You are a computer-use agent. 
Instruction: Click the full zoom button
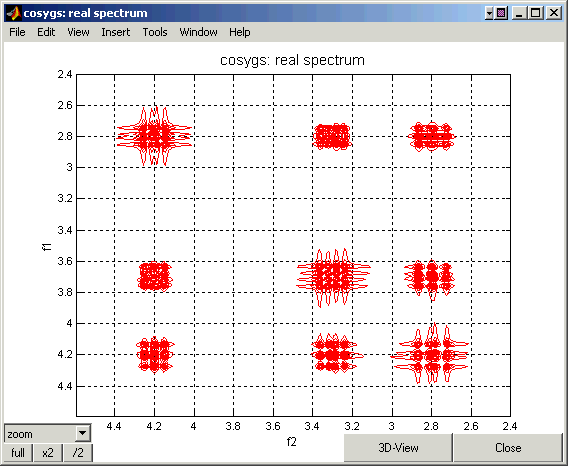coord(18,453)
